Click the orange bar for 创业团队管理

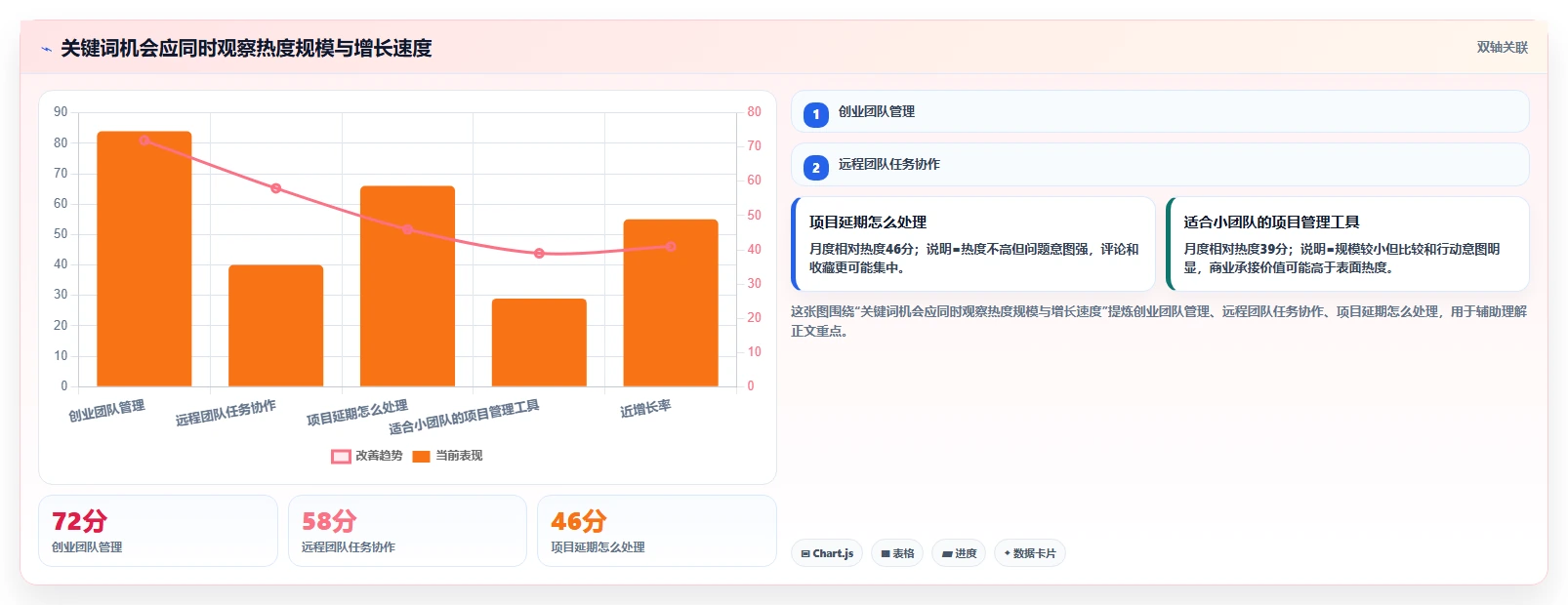[144, 259]
